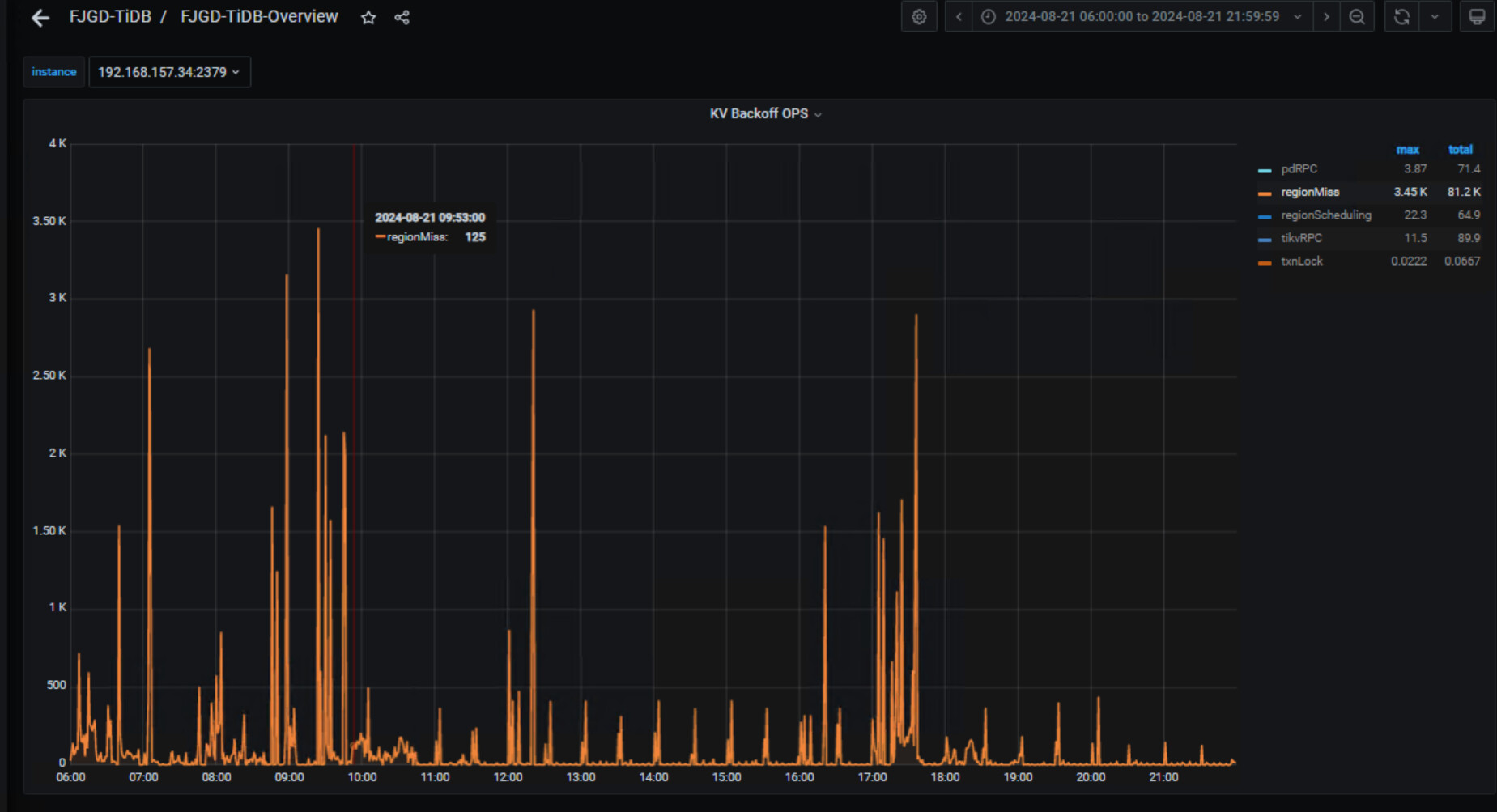Toggle tikvRPC series in legend
Image resolution: width=1497 pixels, height=812 pixels.
(1301, 238)
